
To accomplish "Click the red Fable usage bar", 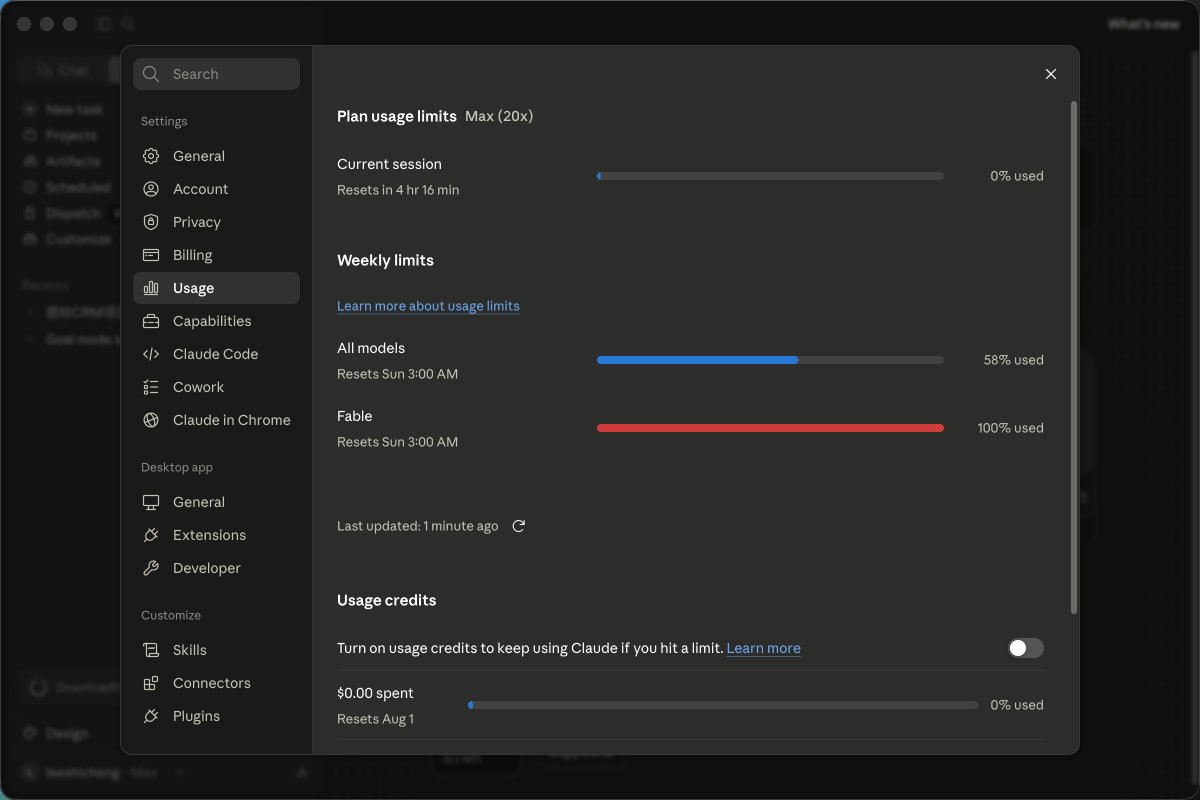I will [x=770, y=428].
